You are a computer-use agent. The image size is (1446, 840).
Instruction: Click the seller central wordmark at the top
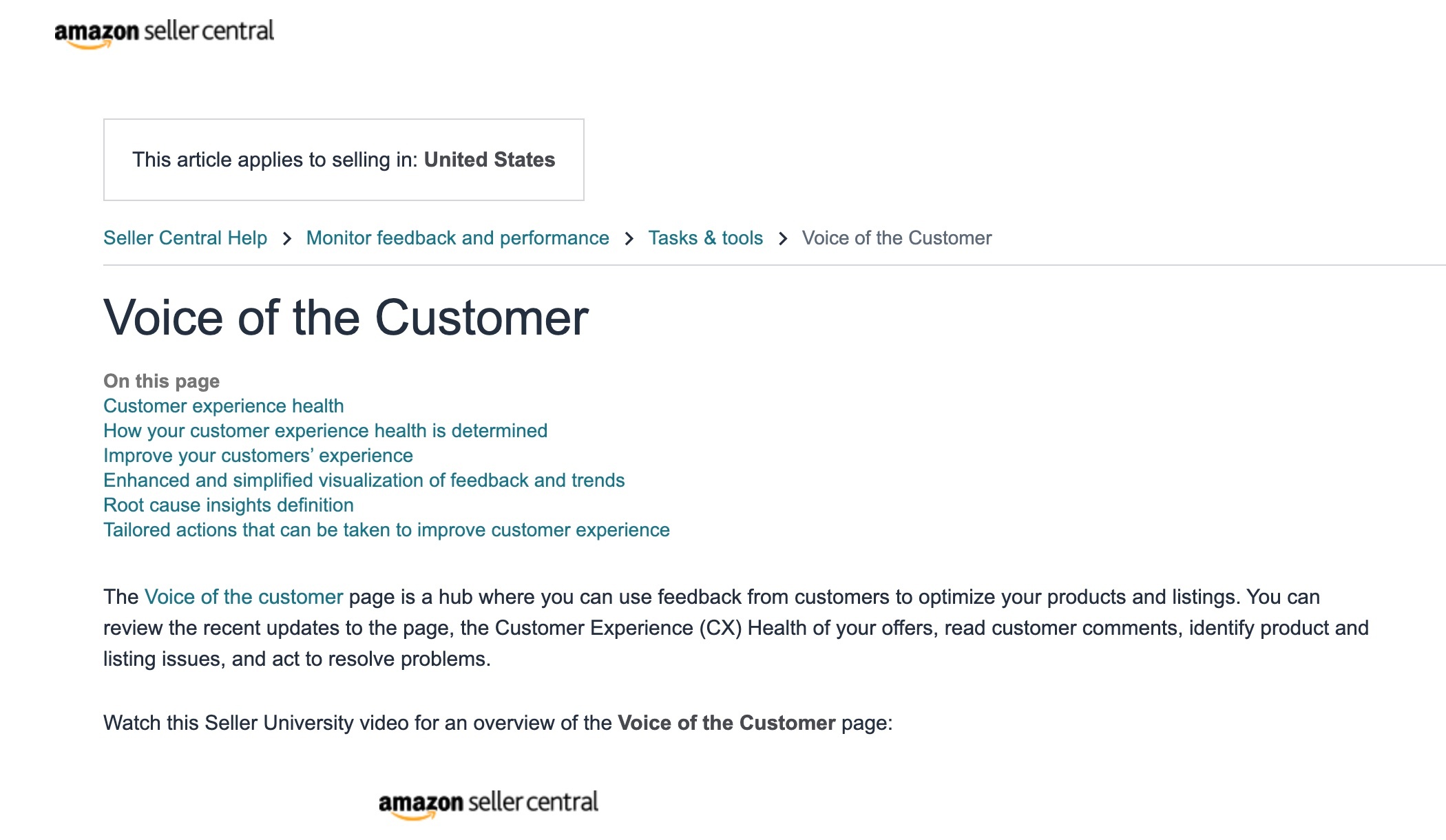pyautogui.click(x=209, y=30)
